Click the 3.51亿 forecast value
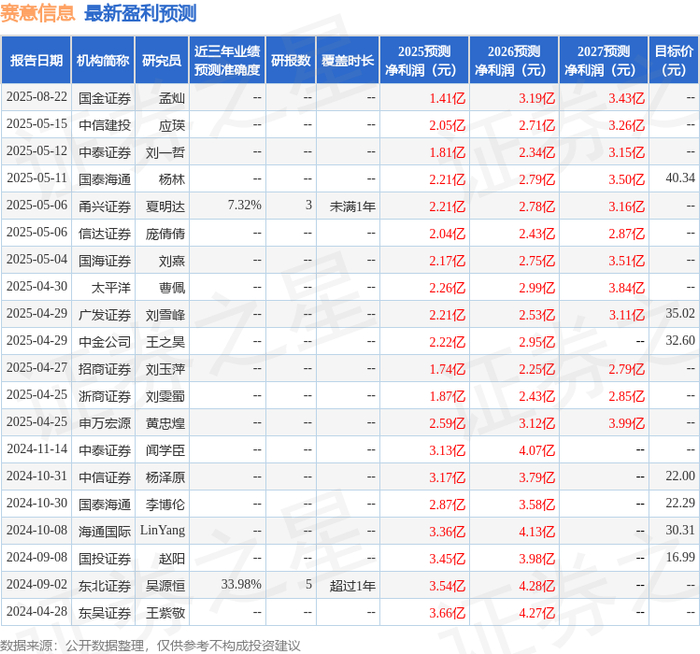 [626, 260]
